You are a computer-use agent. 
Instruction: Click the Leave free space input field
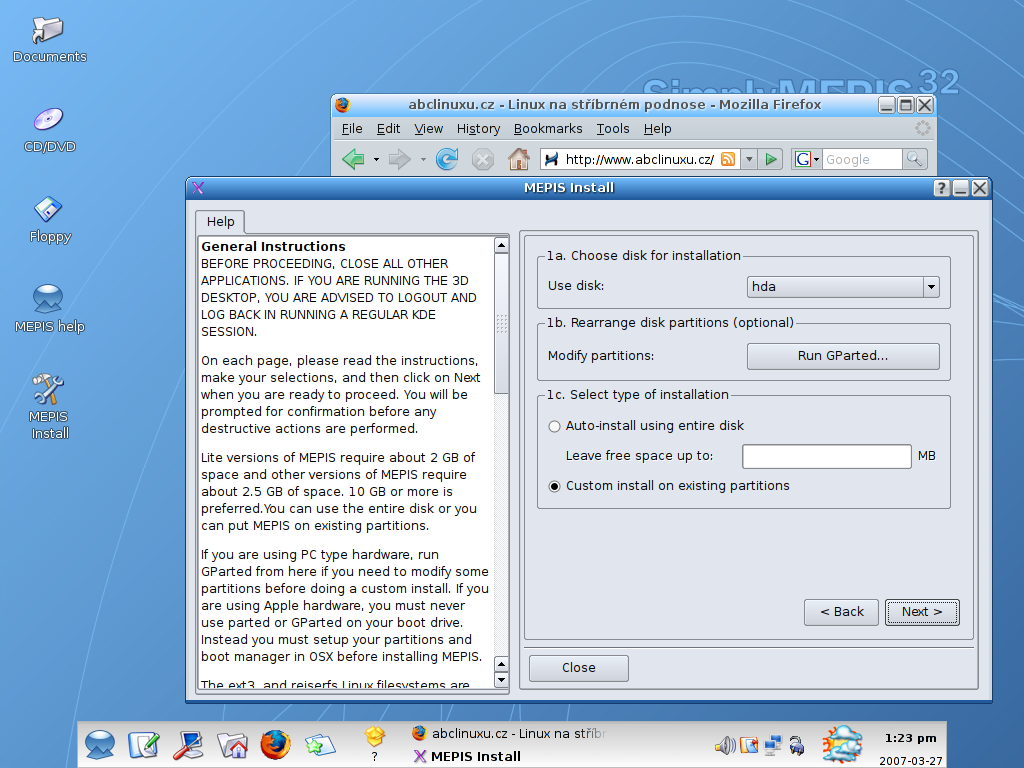[x=827, y=456]
